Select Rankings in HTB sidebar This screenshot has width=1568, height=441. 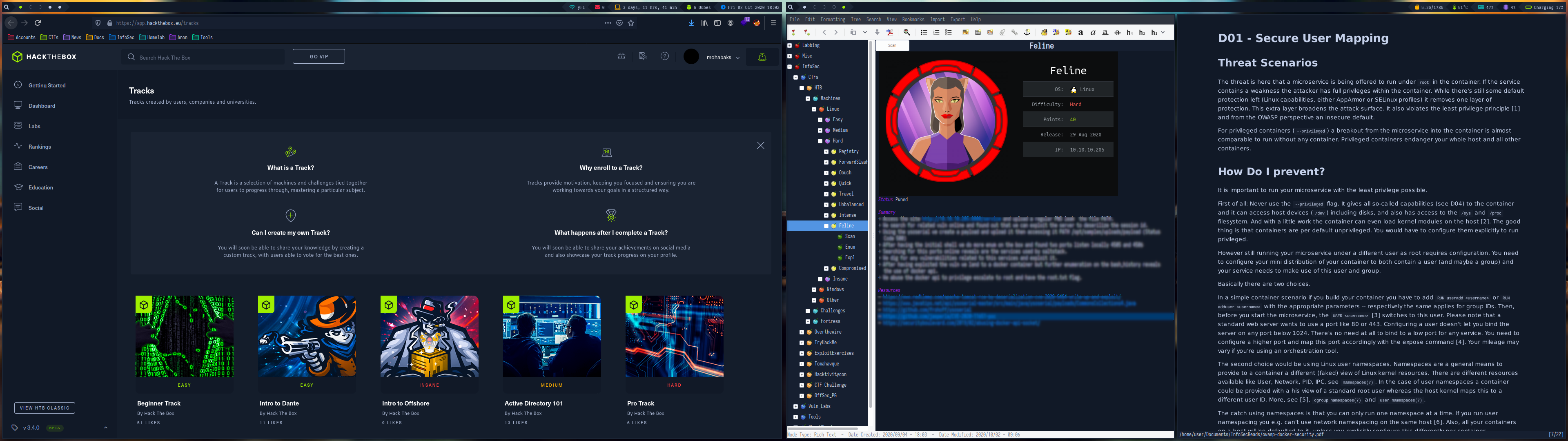pos(40,147)
